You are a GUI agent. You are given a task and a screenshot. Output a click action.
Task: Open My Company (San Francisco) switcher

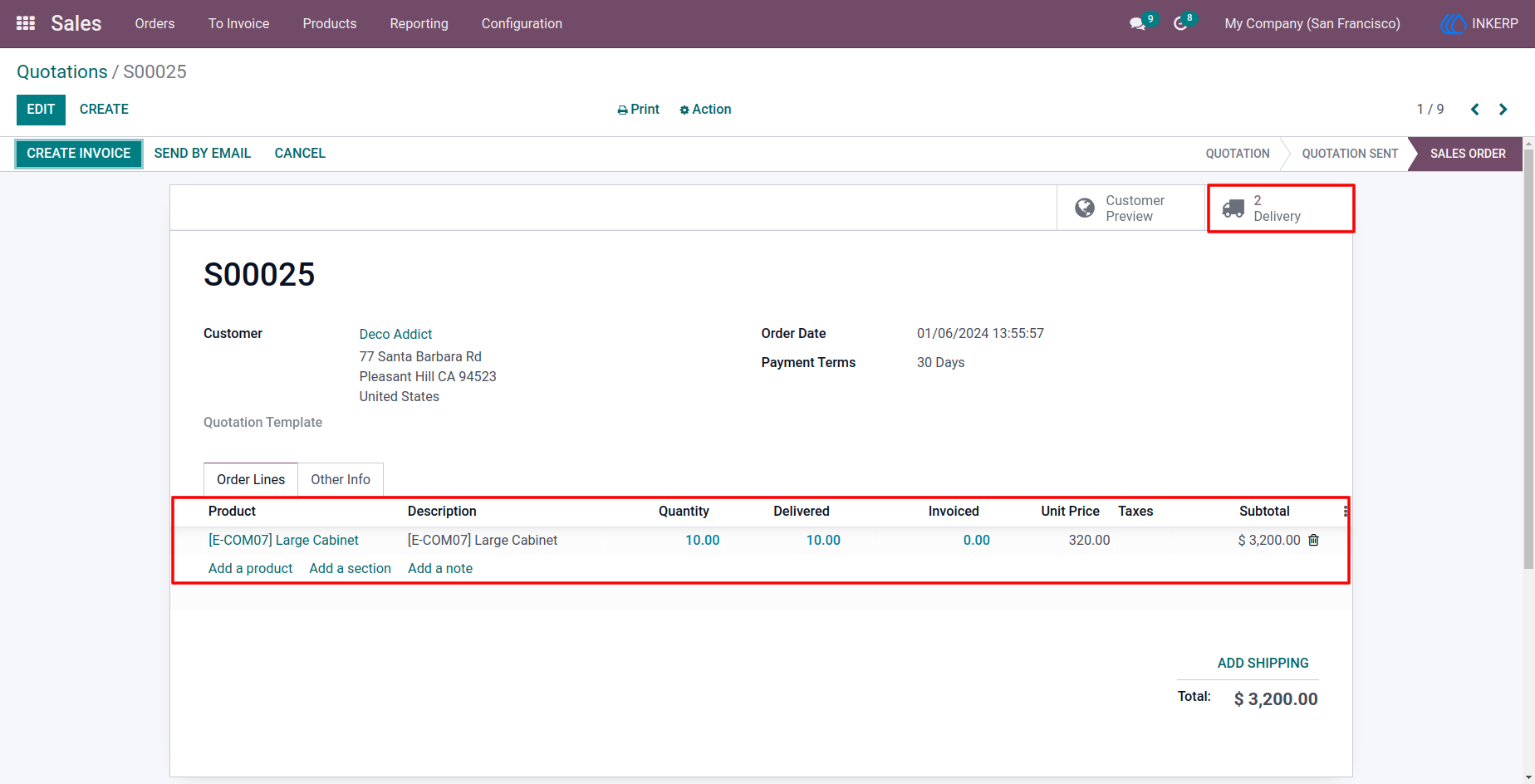(1312, 24)
